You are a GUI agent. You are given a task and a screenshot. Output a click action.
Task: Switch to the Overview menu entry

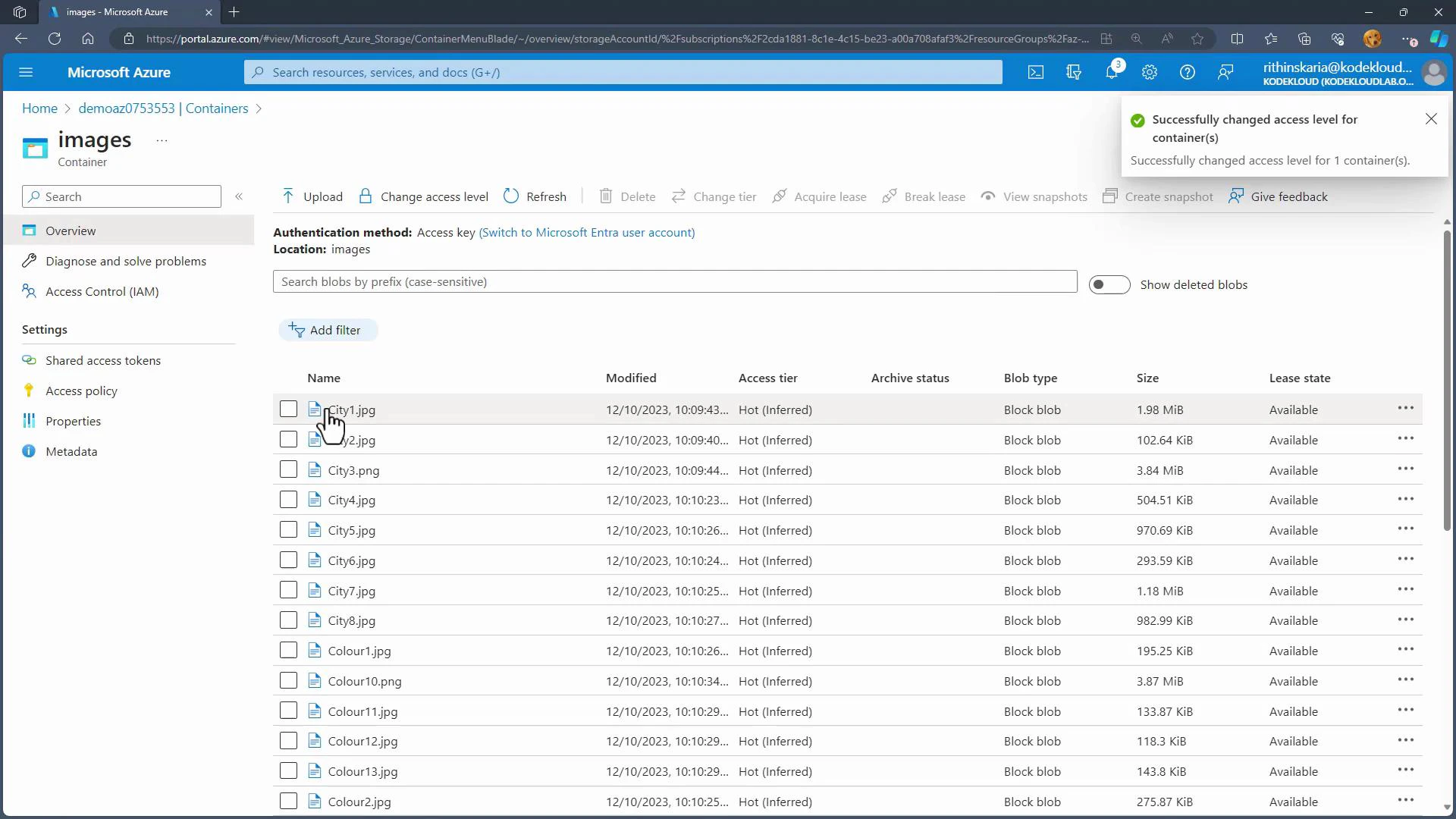coord(71,230)
